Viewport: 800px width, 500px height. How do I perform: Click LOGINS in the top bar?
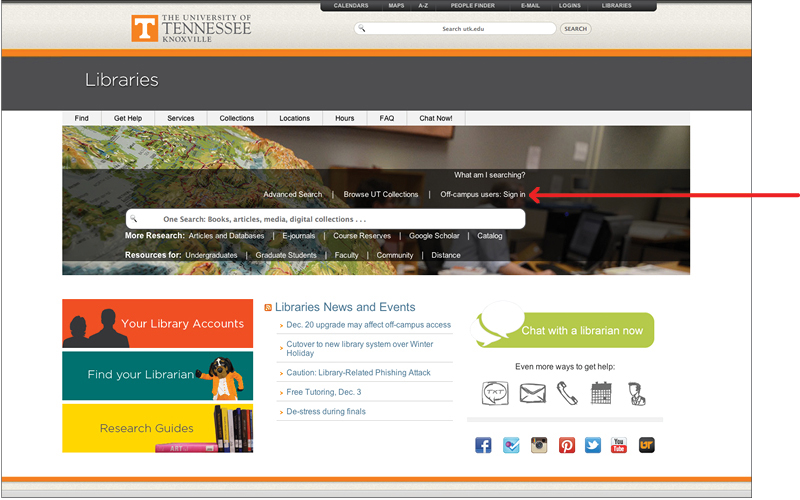[x=570, y=6]
